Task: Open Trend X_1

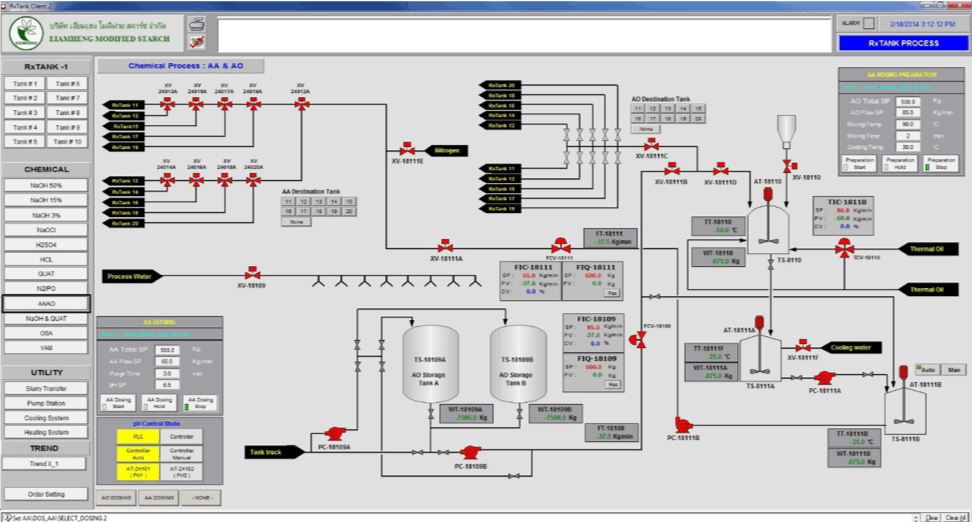Action: 44,464
